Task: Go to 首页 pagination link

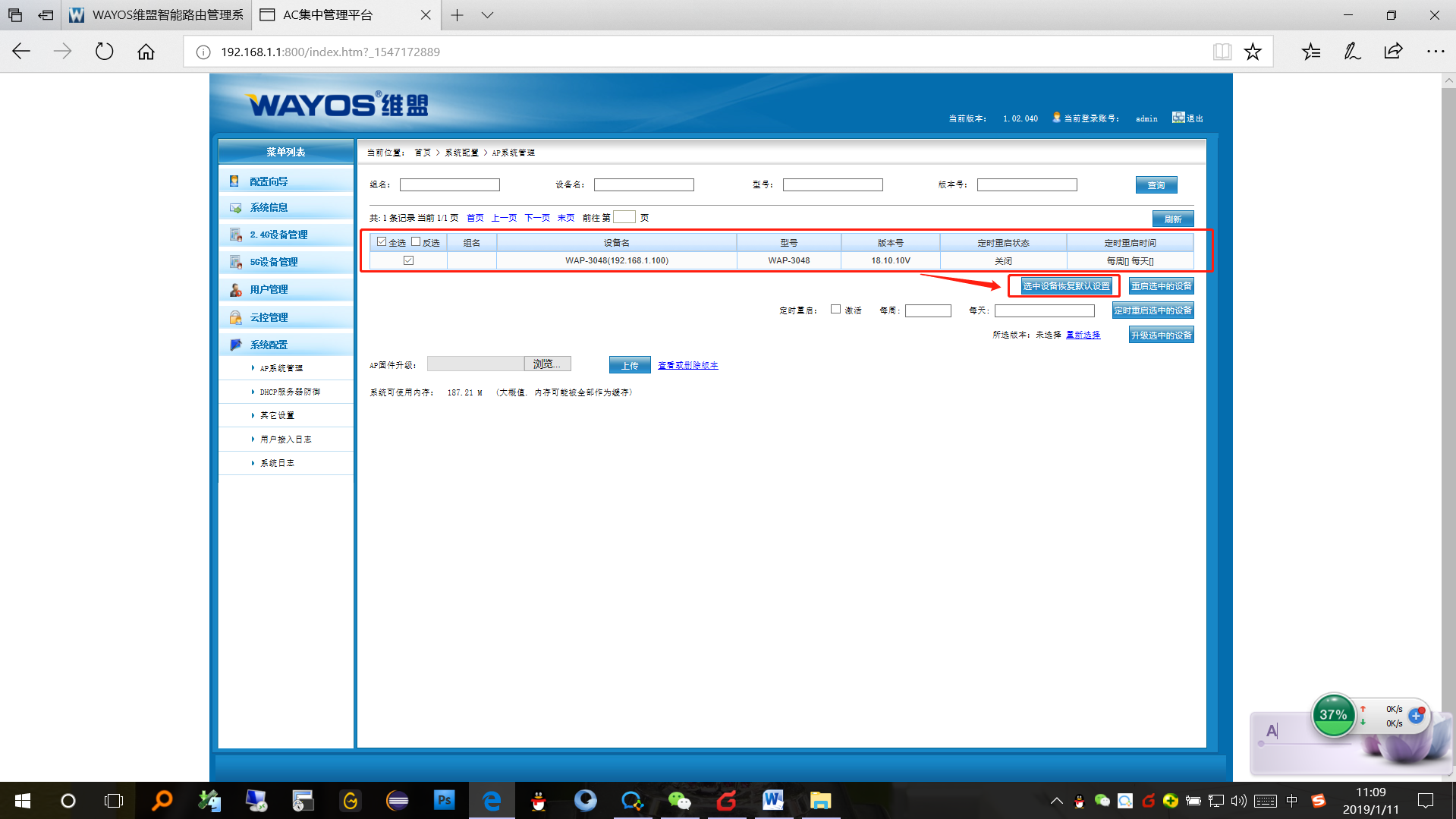Action: click(475, 218)
